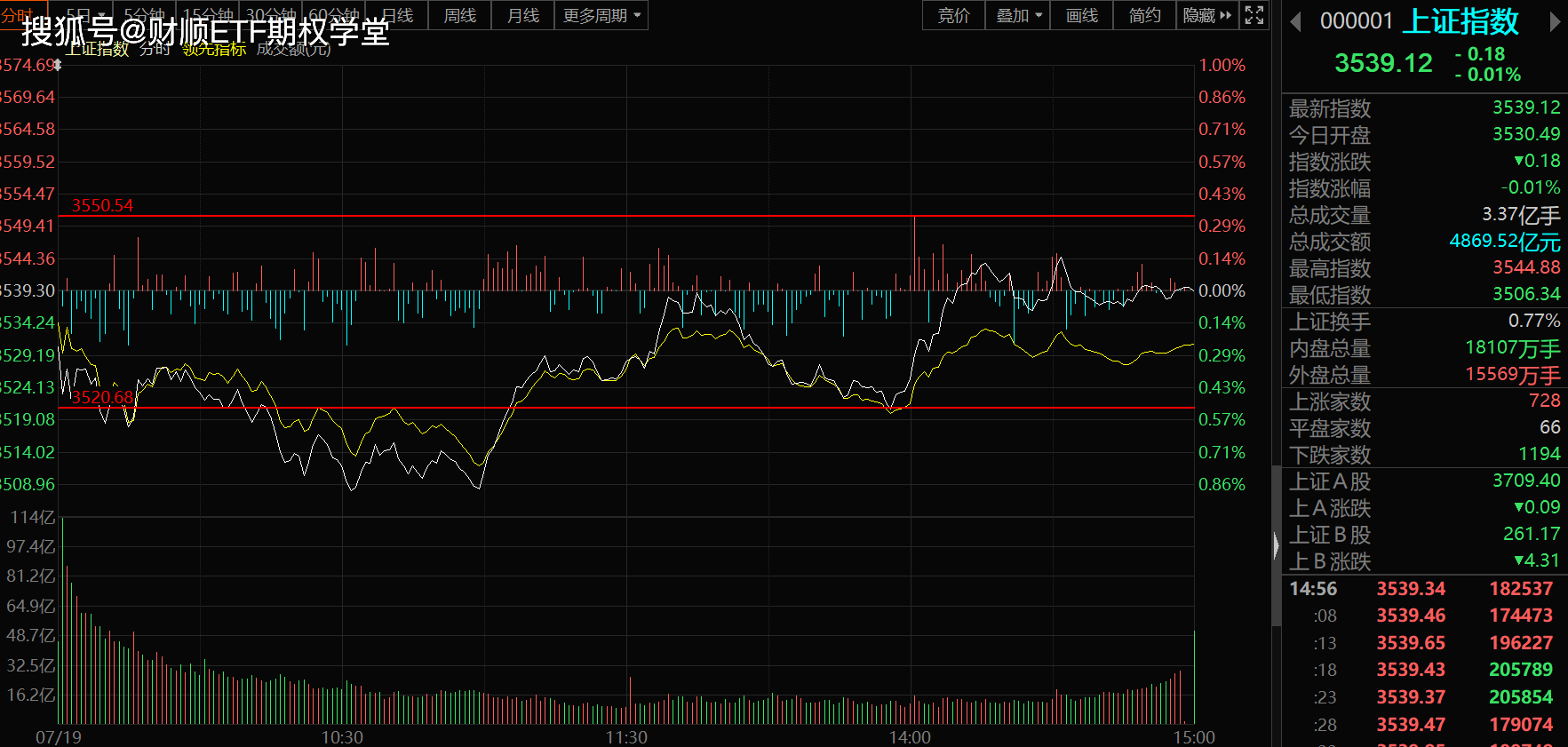Click the 14:00 time axis label
Image resolution: width=1568 pixels, height=747 pixels.
click(910, 737)
